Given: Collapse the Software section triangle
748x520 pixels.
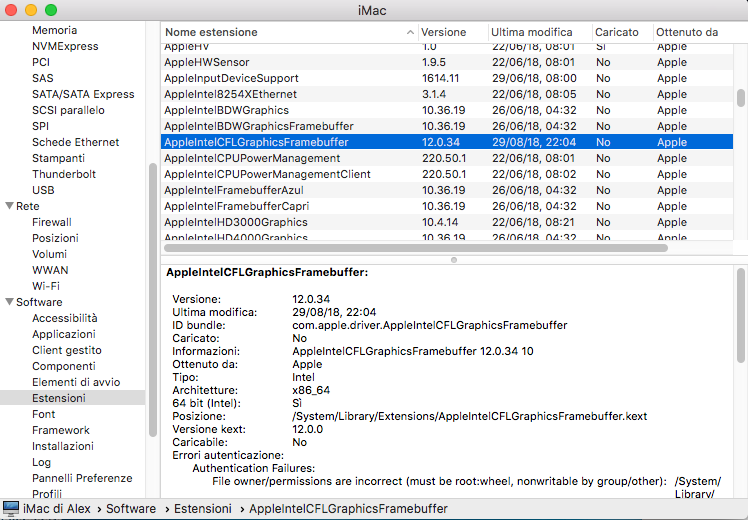Looking at the screenshot, I should [x=9, y=302].
